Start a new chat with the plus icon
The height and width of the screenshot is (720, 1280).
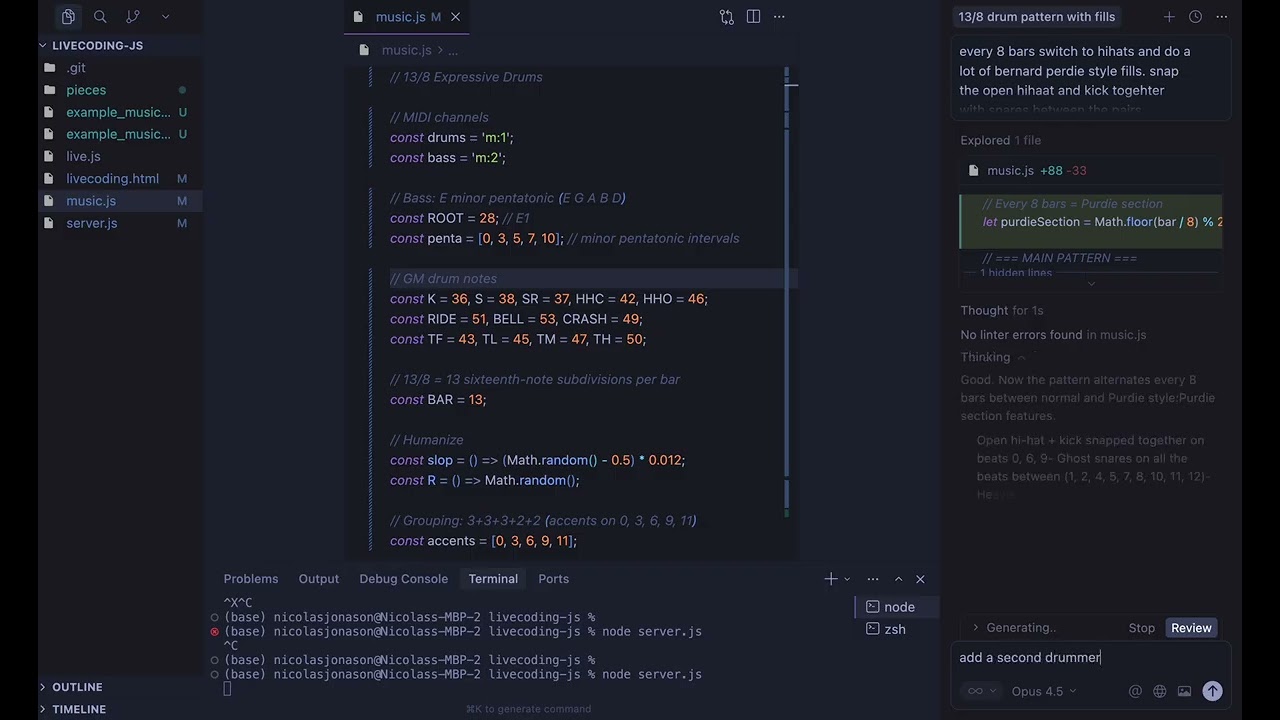[1169, 17]
